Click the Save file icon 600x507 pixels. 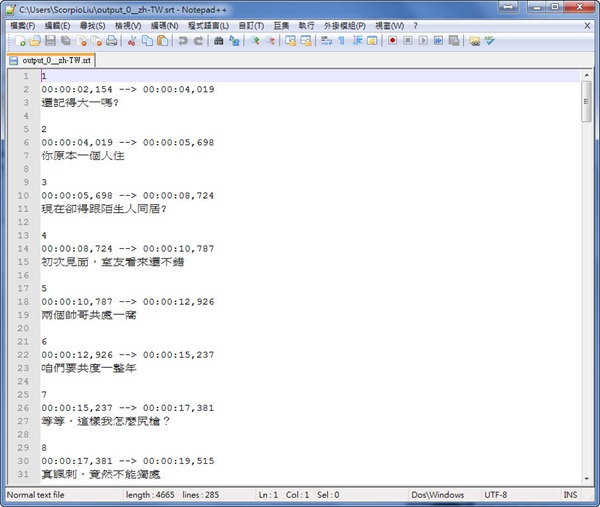point(50,41)
